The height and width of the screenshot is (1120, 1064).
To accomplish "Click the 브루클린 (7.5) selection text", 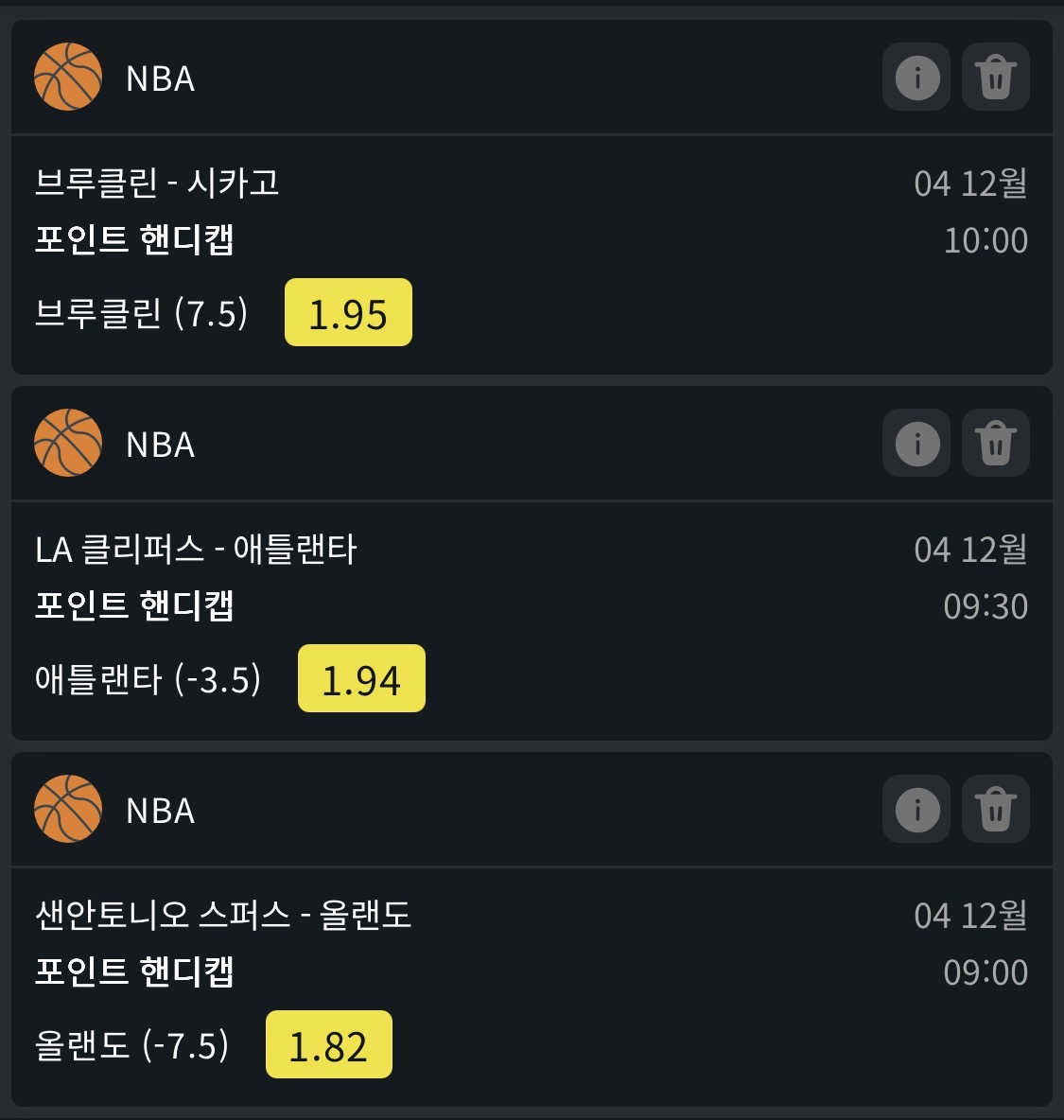I will (142, 313).
